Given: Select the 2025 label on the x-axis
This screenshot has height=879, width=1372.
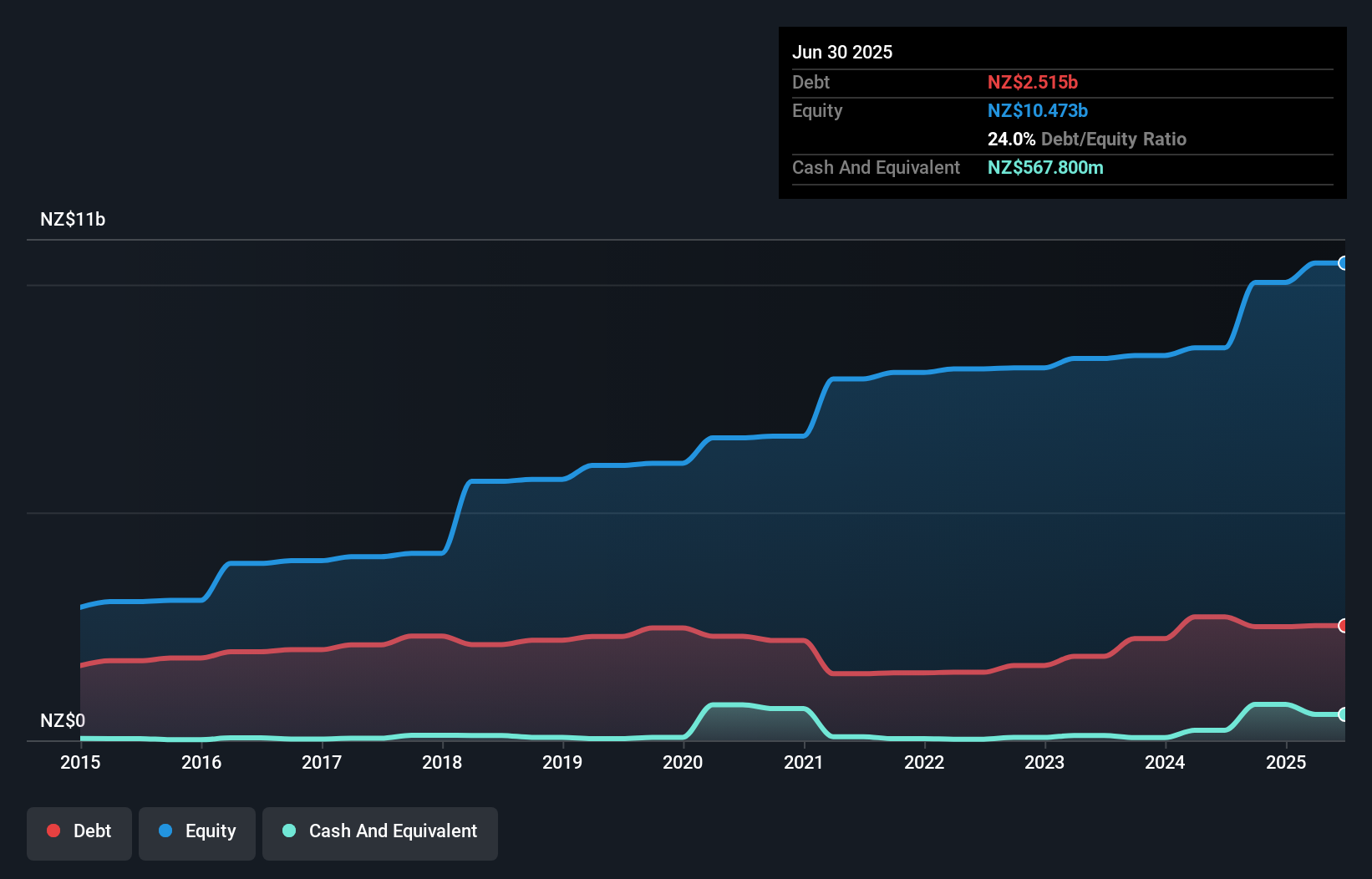Looking at the screenshot, I should click(x=1287, y=762).
